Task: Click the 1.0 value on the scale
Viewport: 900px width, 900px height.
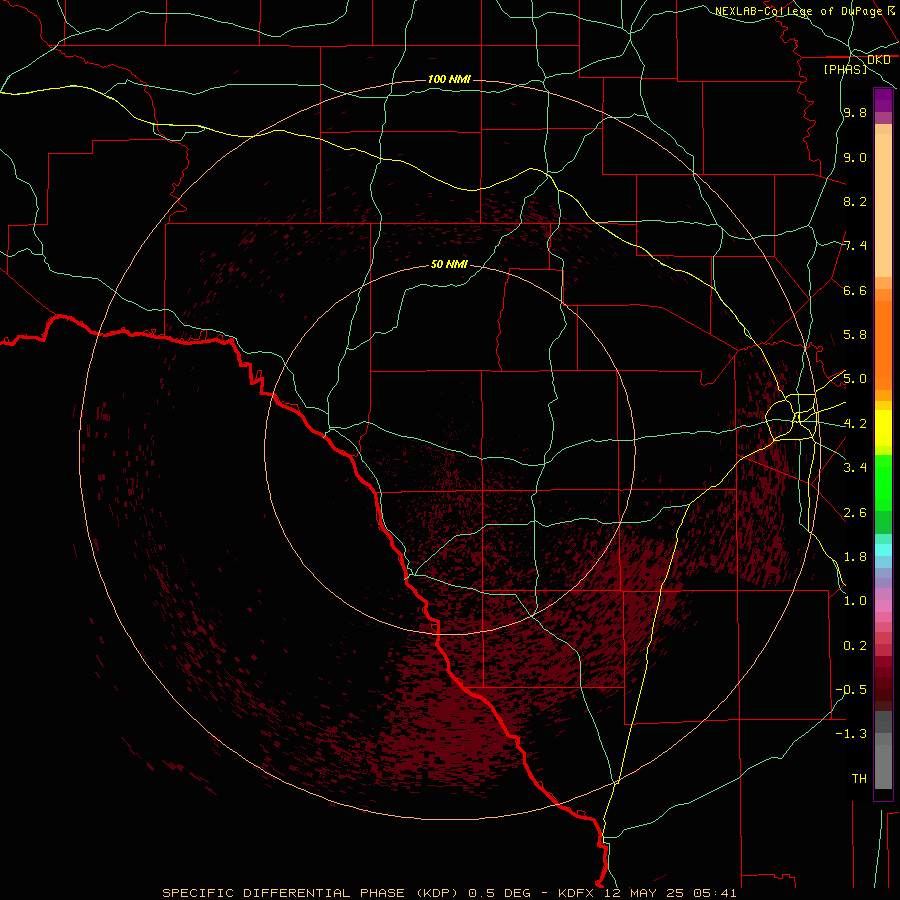Action: click(x=855, y=601)
